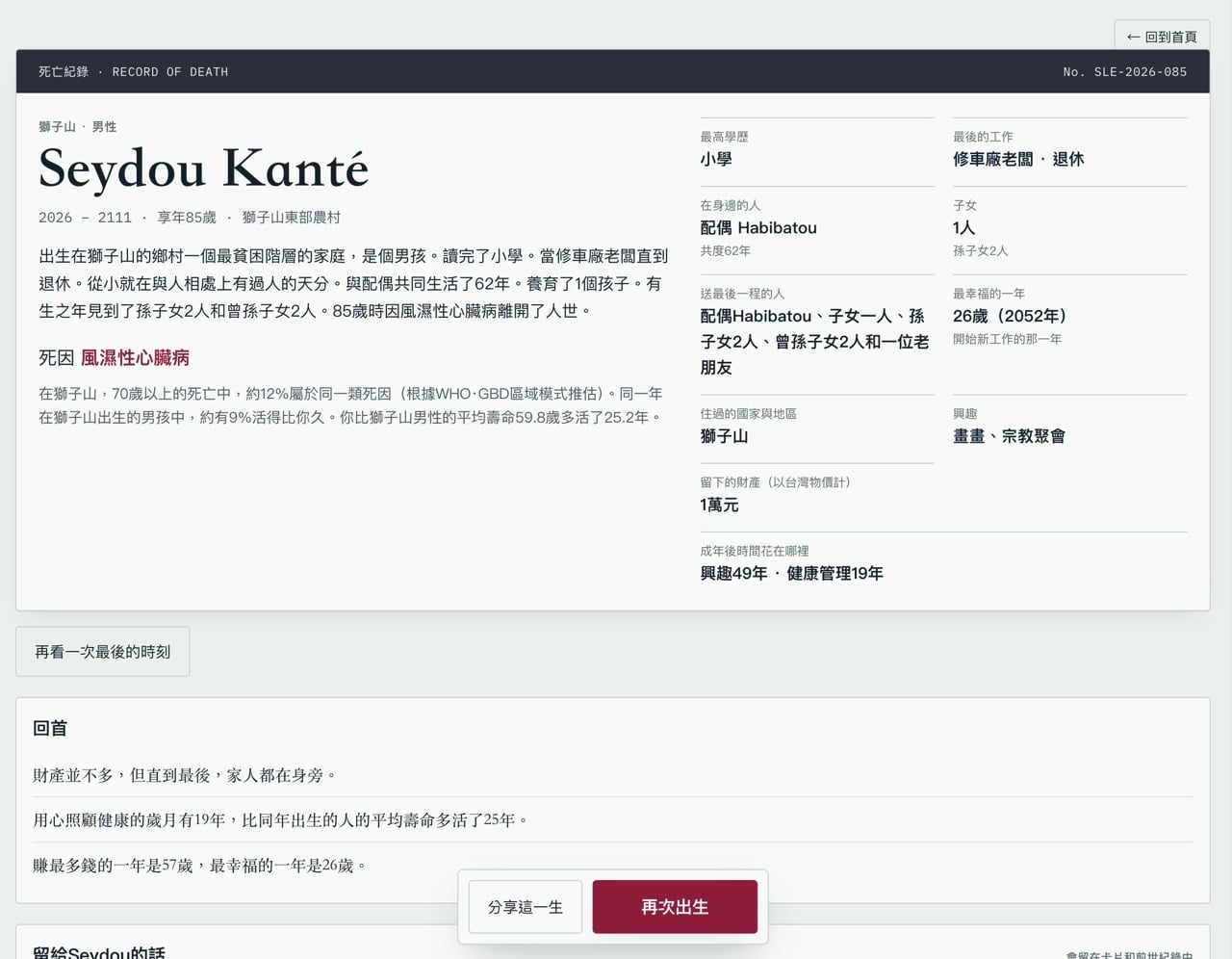Click 孫子女2人 under the children count

pyautogui.click(x=981, y=251)
